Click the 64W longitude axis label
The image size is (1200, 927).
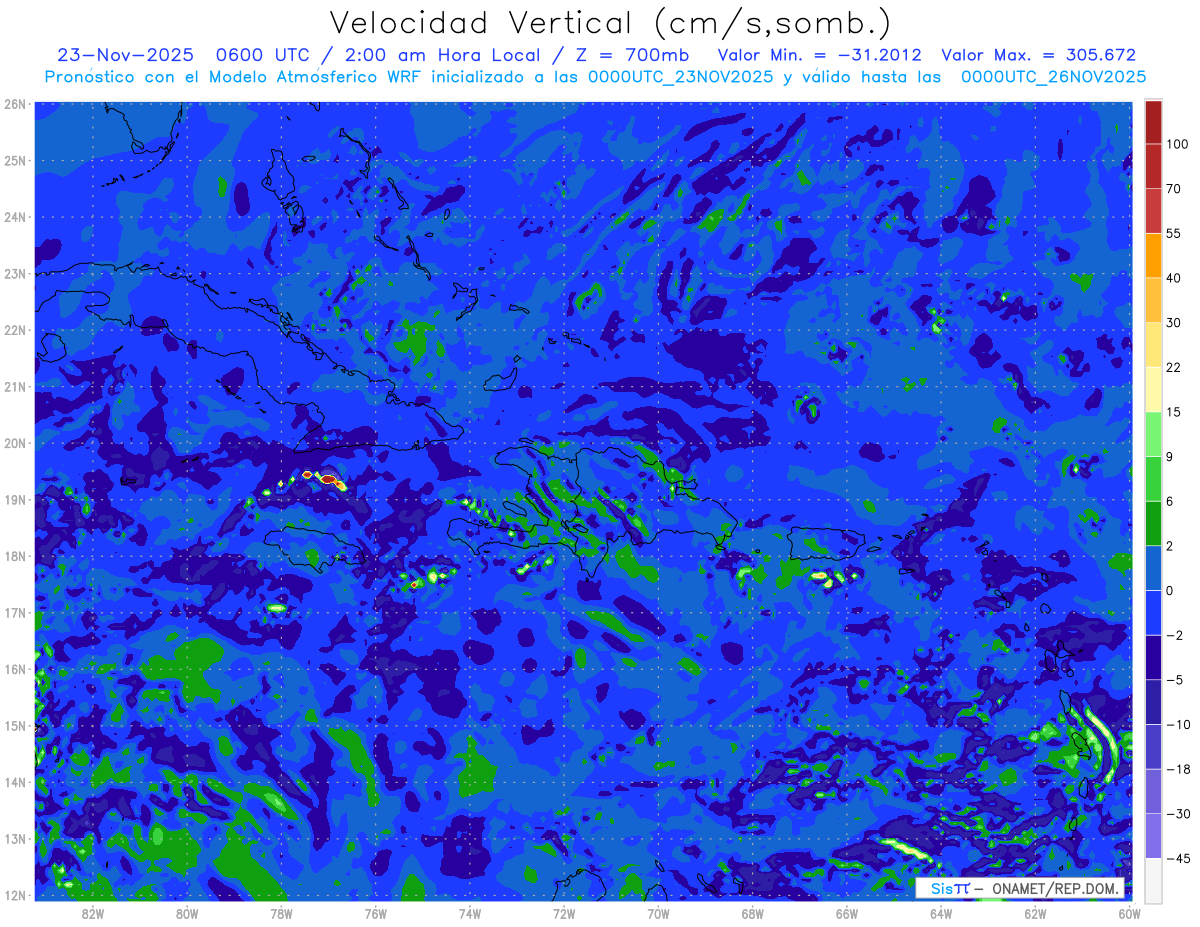point(941,913)
